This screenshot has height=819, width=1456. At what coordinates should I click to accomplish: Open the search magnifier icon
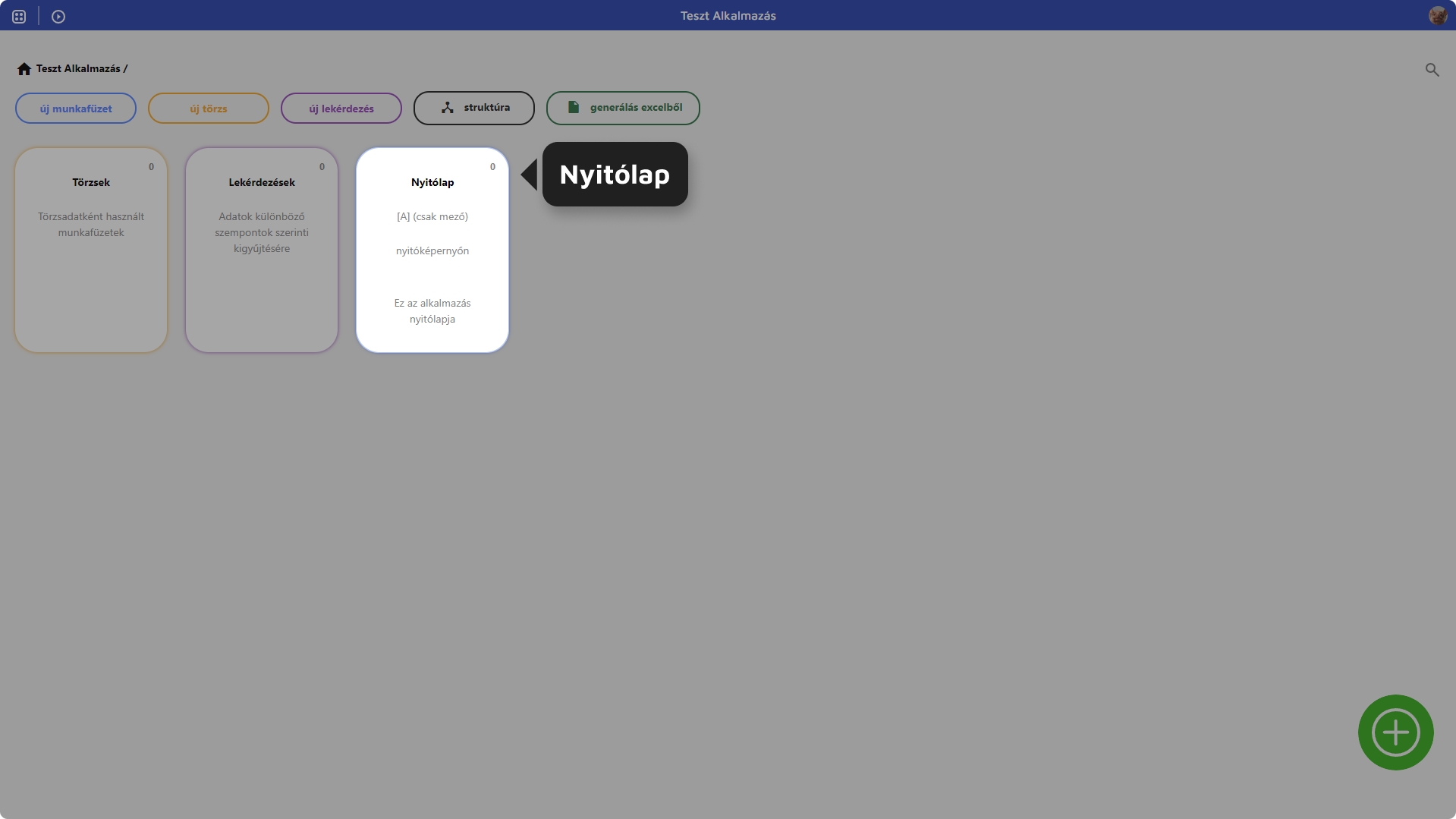click(1432, 69)
